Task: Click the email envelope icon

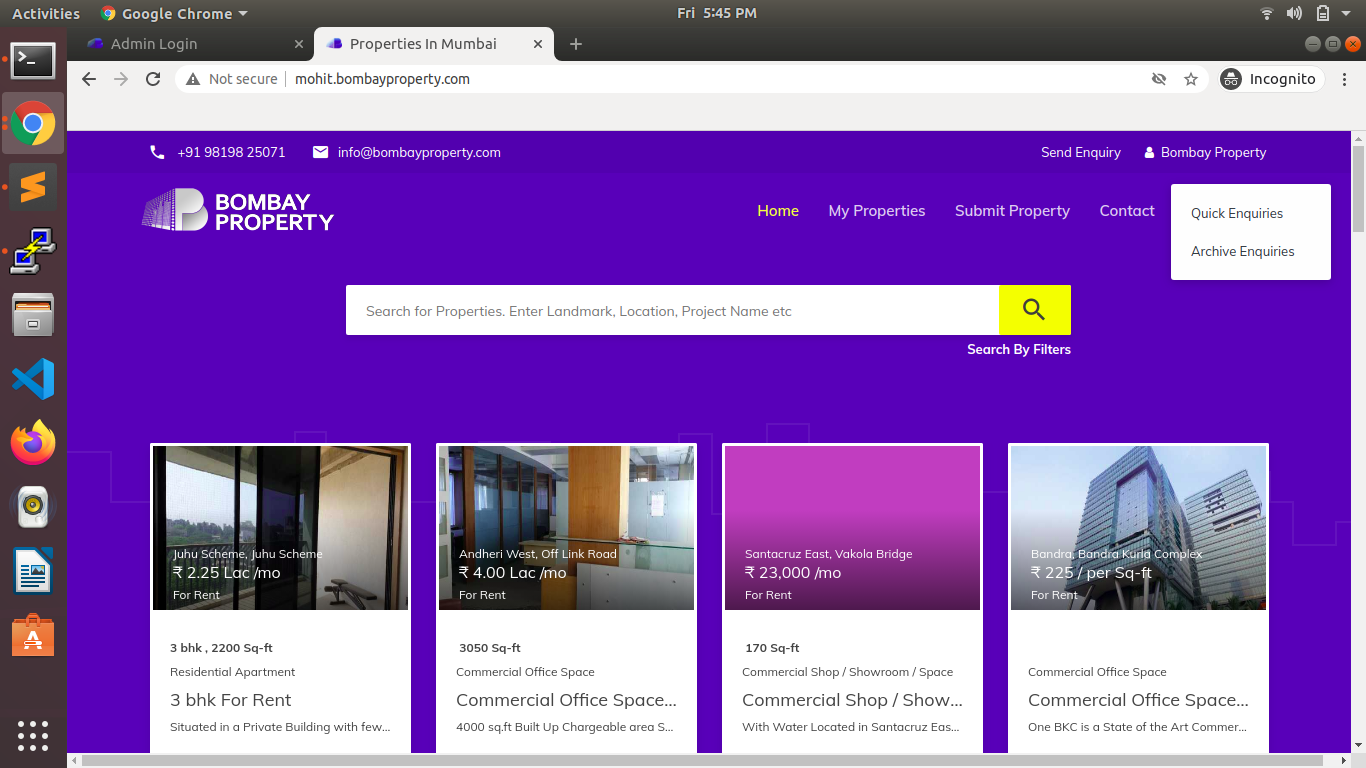Action: coord(320,152)
